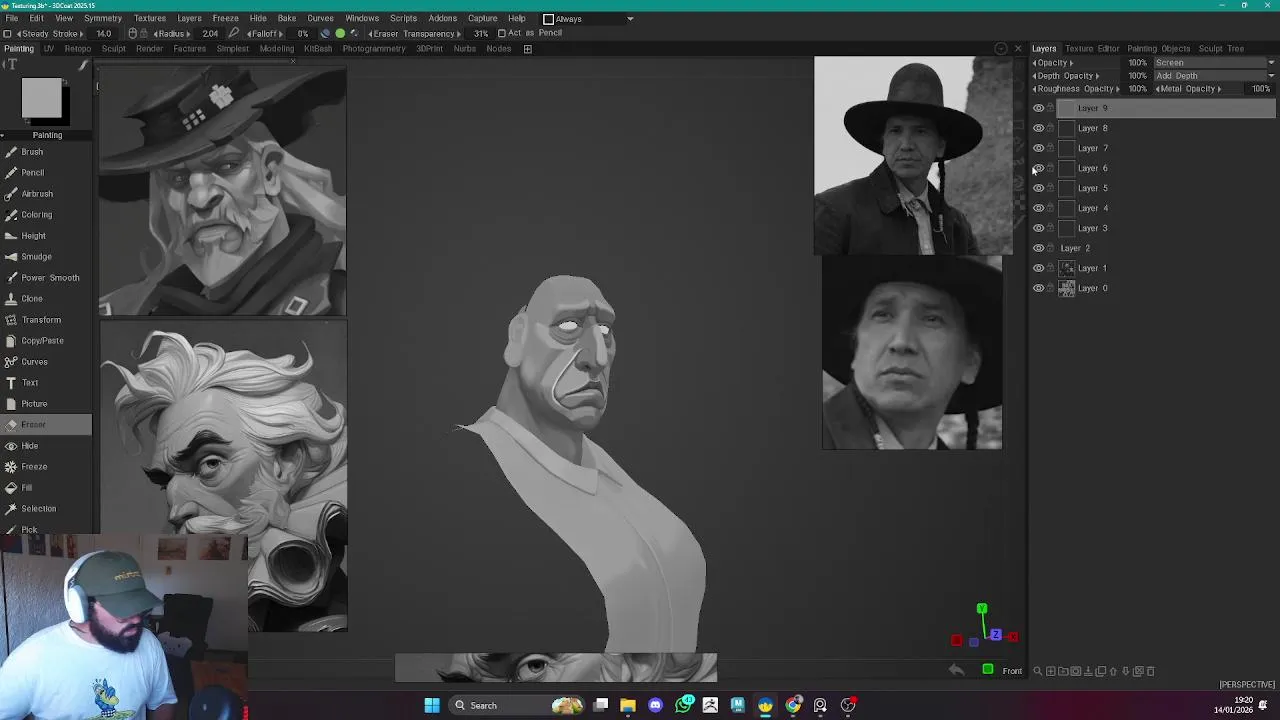Open the Textures menu
Viewport: 1280px width, 720px height.
pyautogui.click(x=150, y=18)
